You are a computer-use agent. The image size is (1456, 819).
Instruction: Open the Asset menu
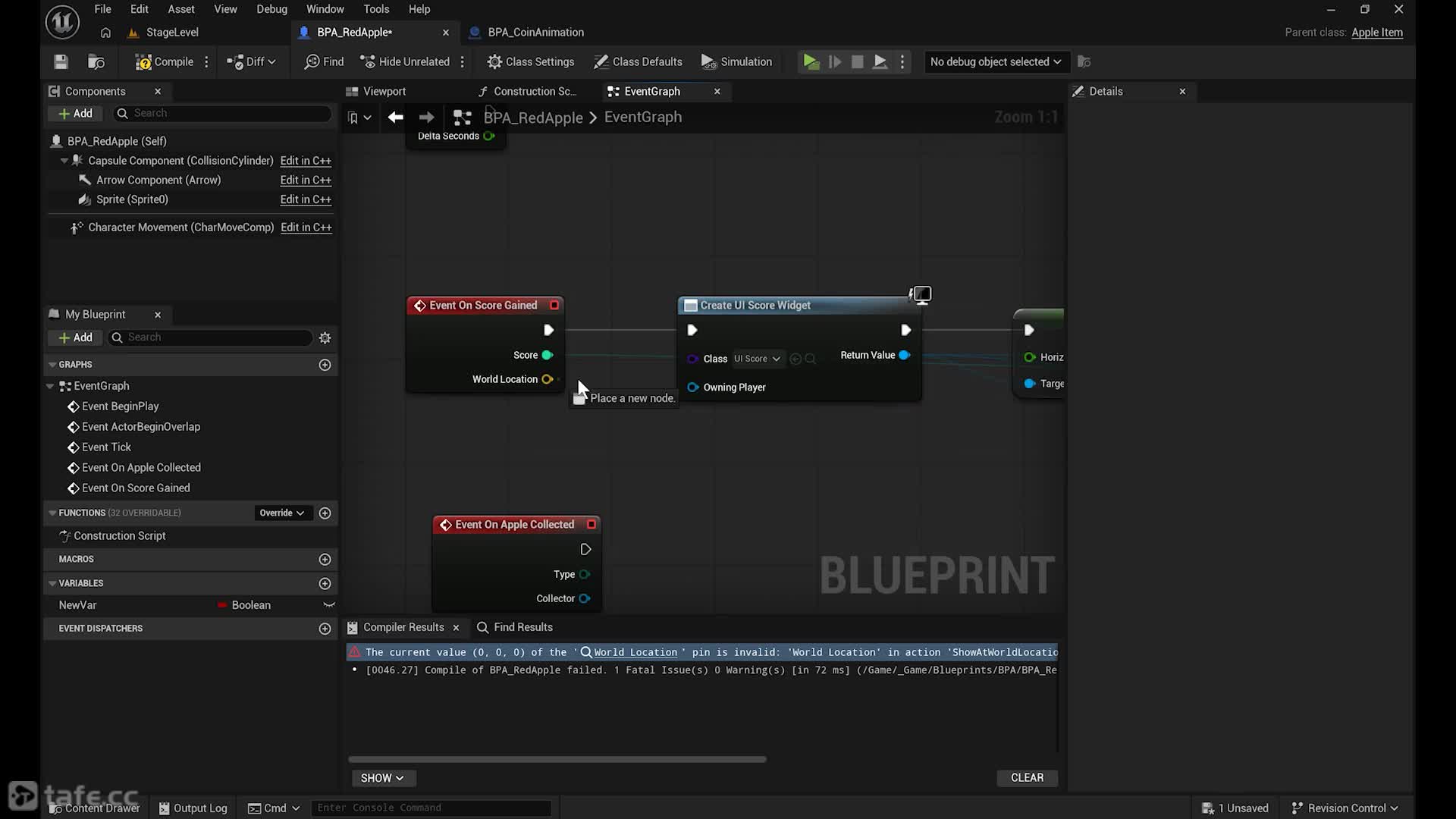[181, 9]
